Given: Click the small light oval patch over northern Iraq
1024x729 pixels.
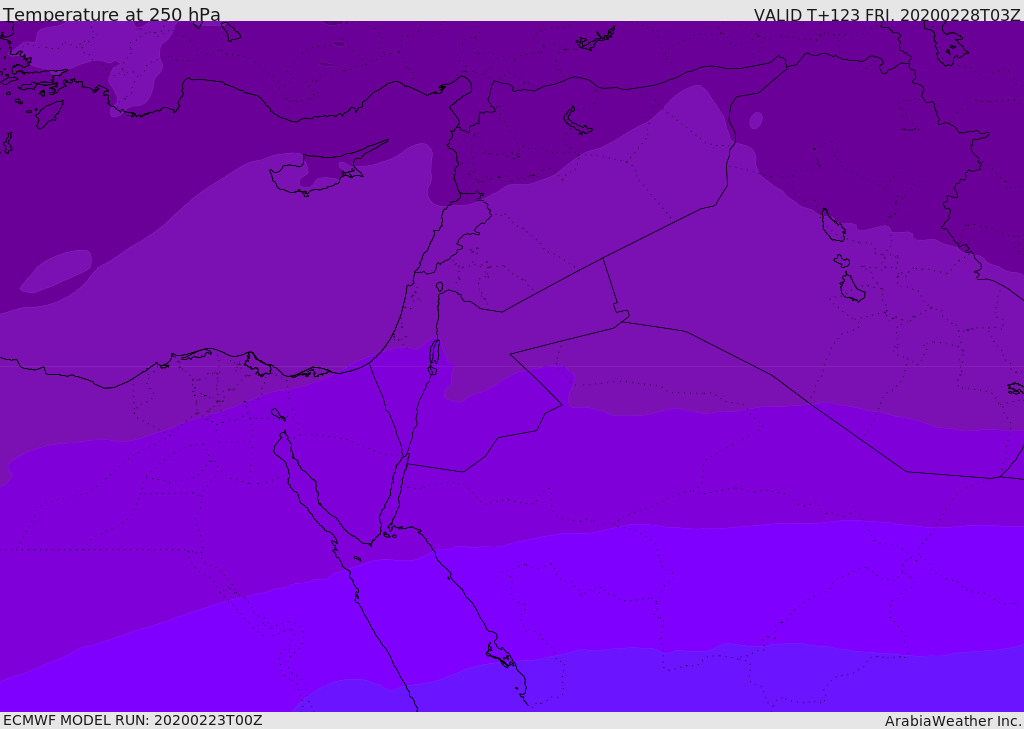Looking at the screenshot, I should (x=756, y=121).
